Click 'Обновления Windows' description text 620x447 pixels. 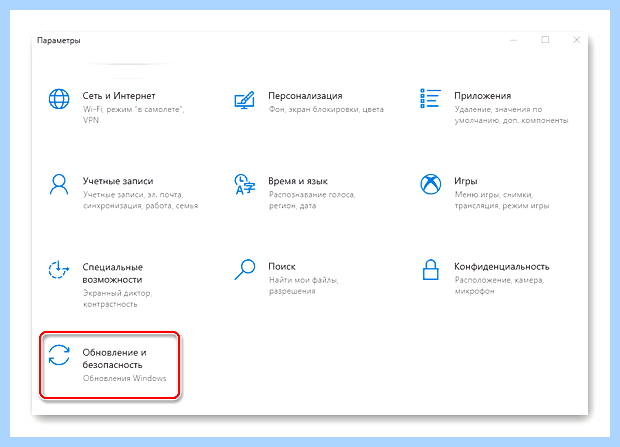[125, 378]
